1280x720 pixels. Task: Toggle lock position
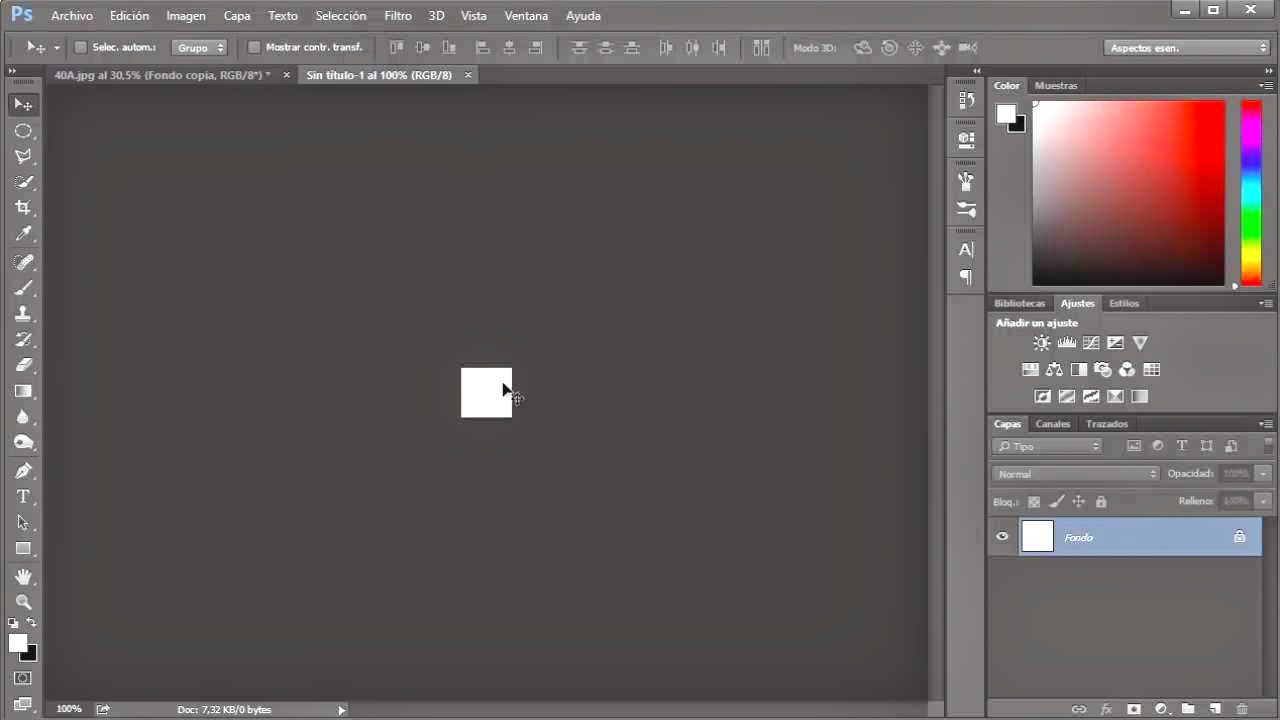coord(1078,502)
